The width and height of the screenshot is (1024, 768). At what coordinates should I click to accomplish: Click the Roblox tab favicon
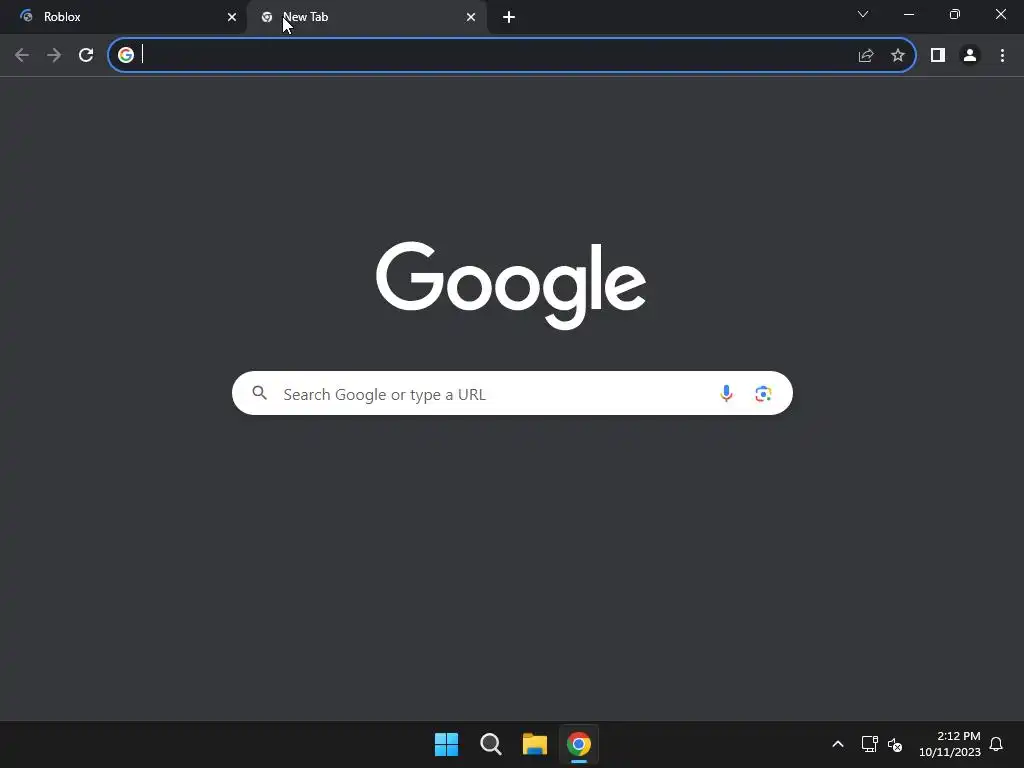pos(26,16)
